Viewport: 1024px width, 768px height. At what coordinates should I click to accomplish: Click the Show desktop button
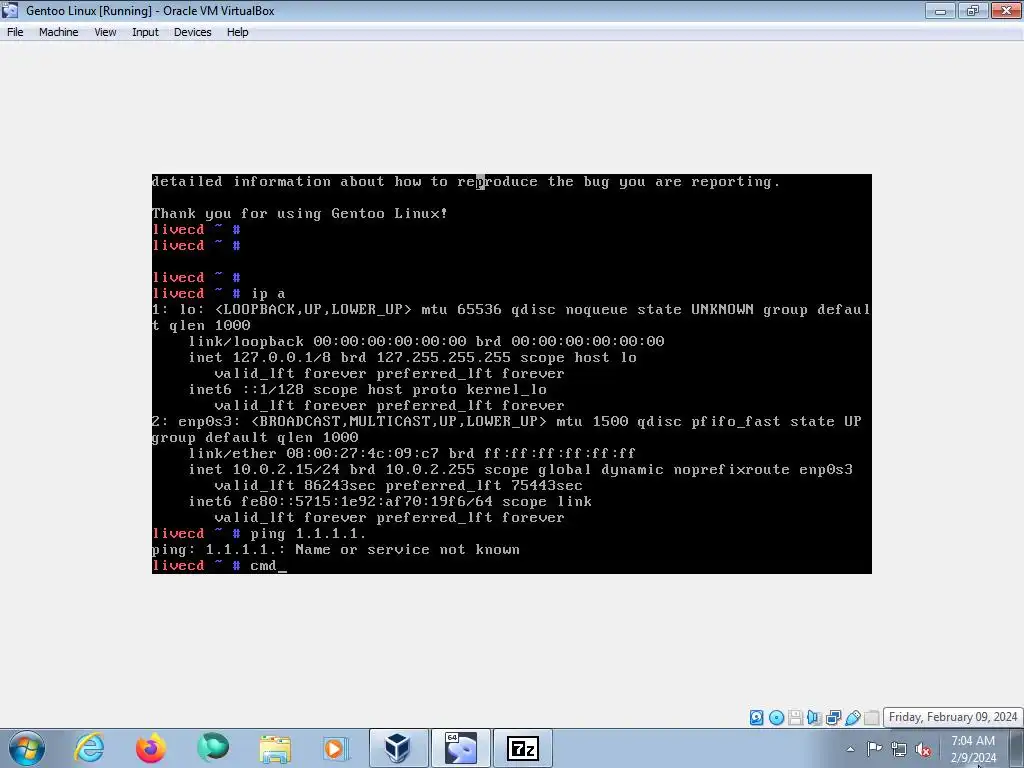pyautogui.click(x=1016, y=748)
